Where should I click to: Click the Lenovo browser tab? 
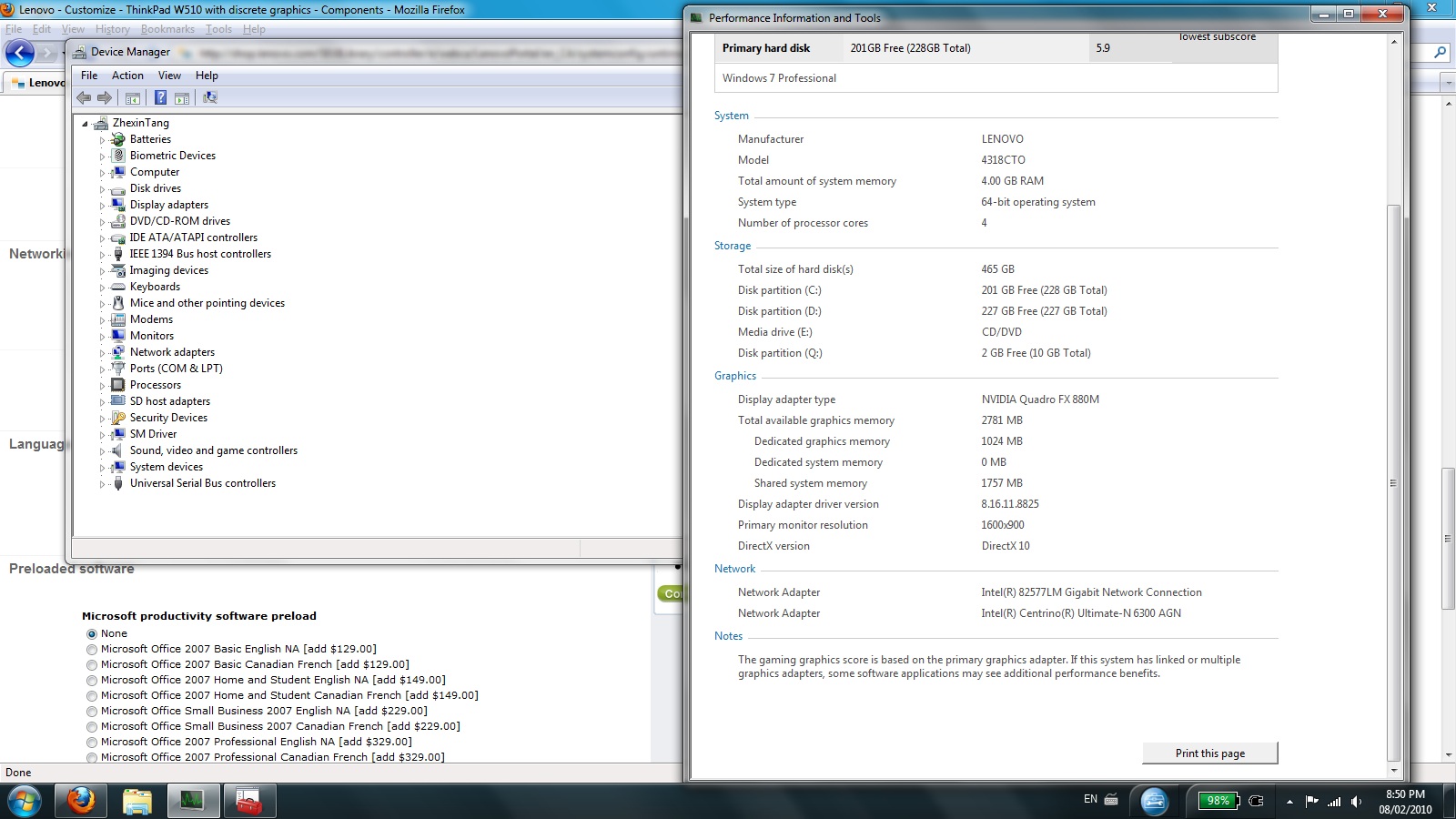click(36, 82)
